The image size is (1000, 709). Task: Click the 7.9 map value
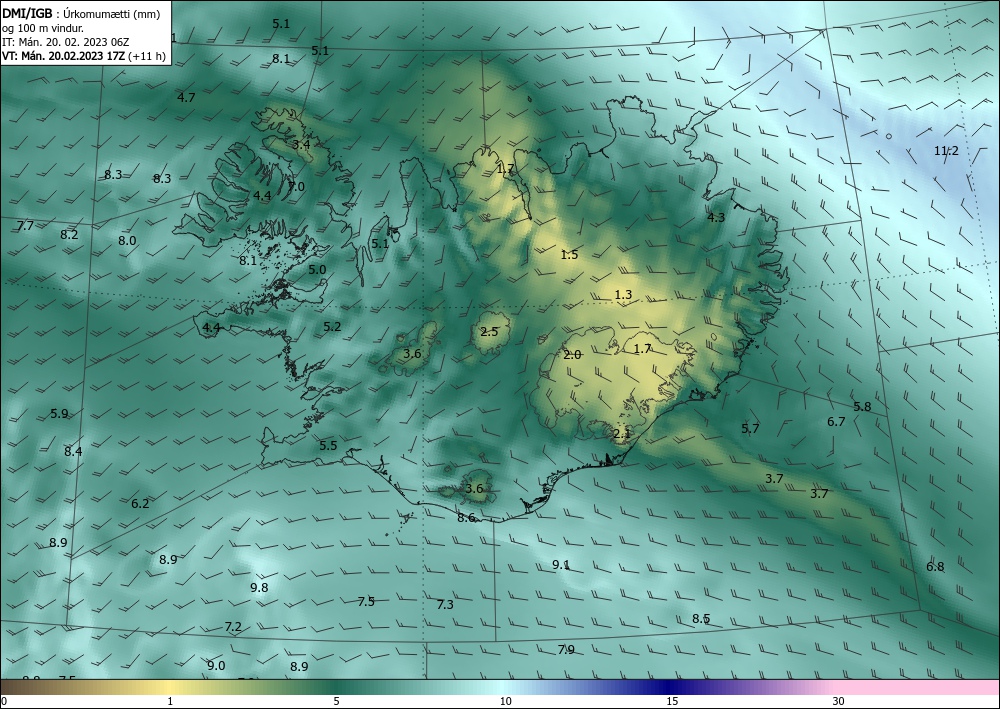(566, 650)
